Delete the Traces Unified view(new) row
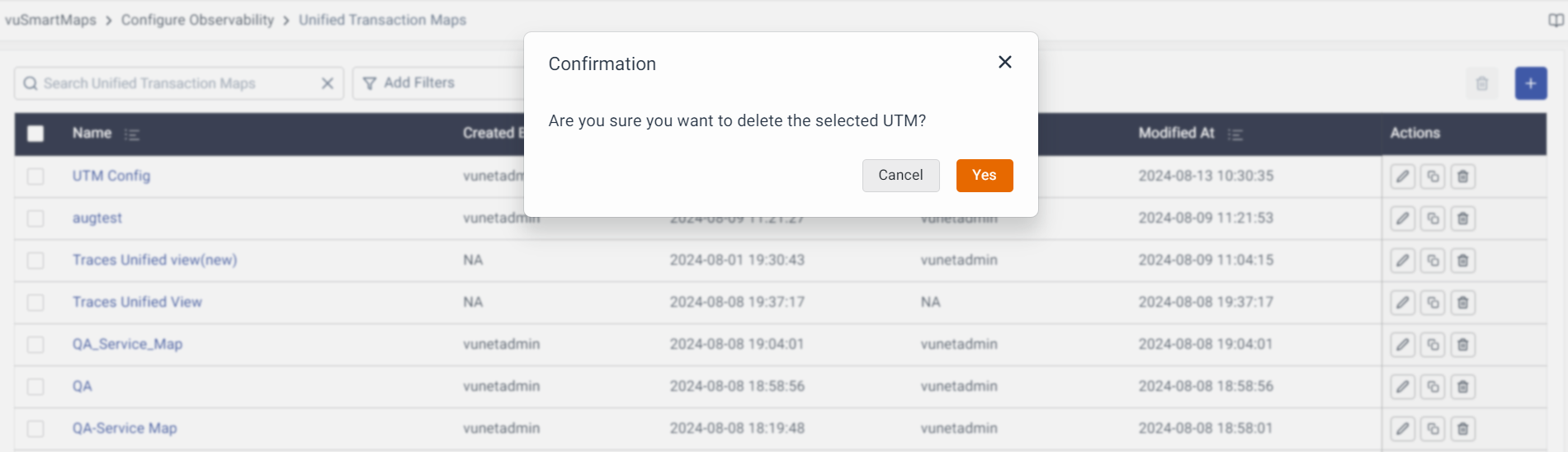Viewport: 1568px width, 452px height. (x=1462, y=261)
